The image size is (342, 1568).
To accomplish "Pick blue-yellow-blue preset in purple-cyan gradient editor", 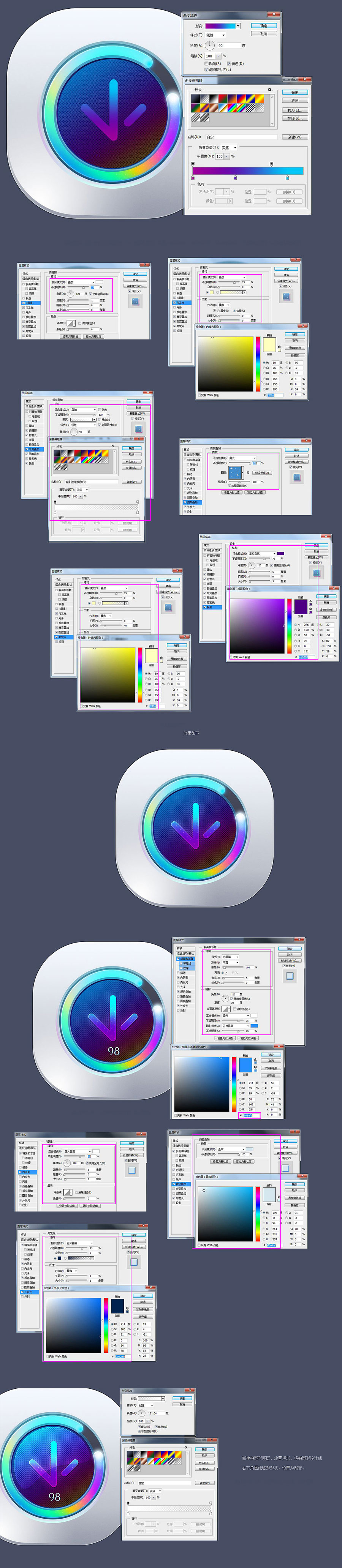I will [251, 99].
